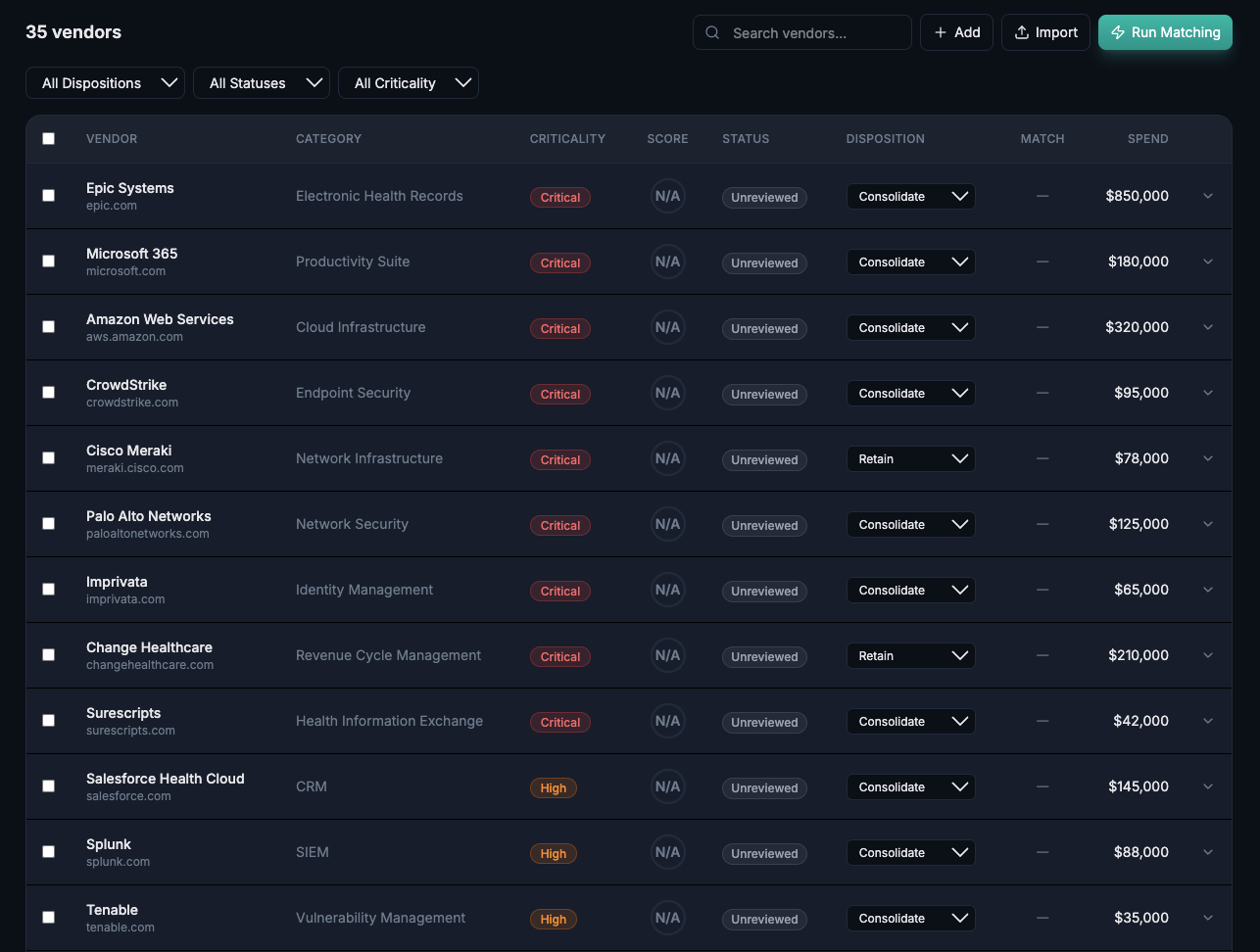
Task: Check the checkbox for the Surescripts row
Action: click(x=48, y=720)
